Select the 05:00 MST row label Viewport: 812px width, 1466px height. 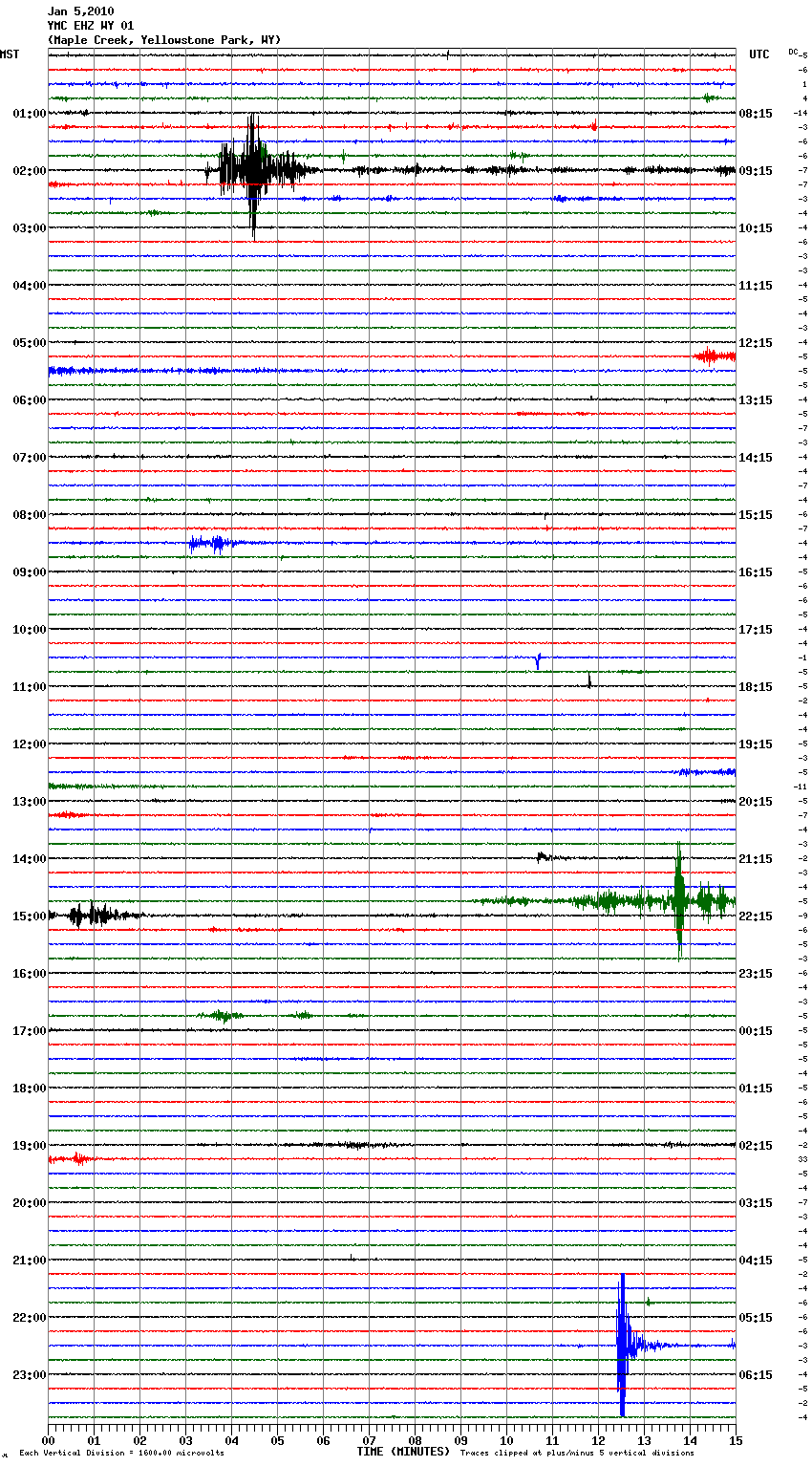(30, 342)
